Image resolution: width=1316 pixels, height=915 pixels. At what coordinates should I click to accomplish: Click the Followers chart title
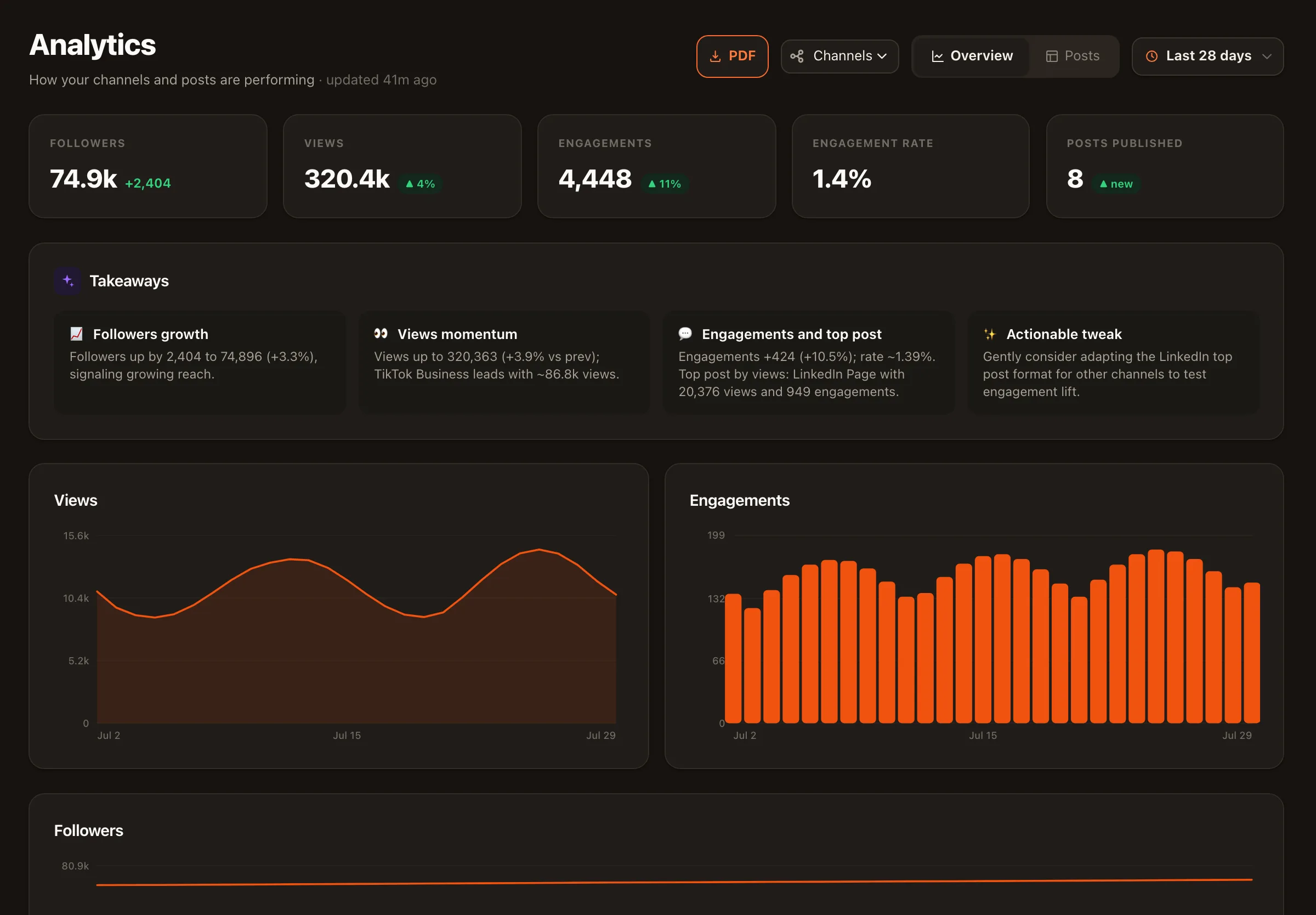tap(88, 830)
